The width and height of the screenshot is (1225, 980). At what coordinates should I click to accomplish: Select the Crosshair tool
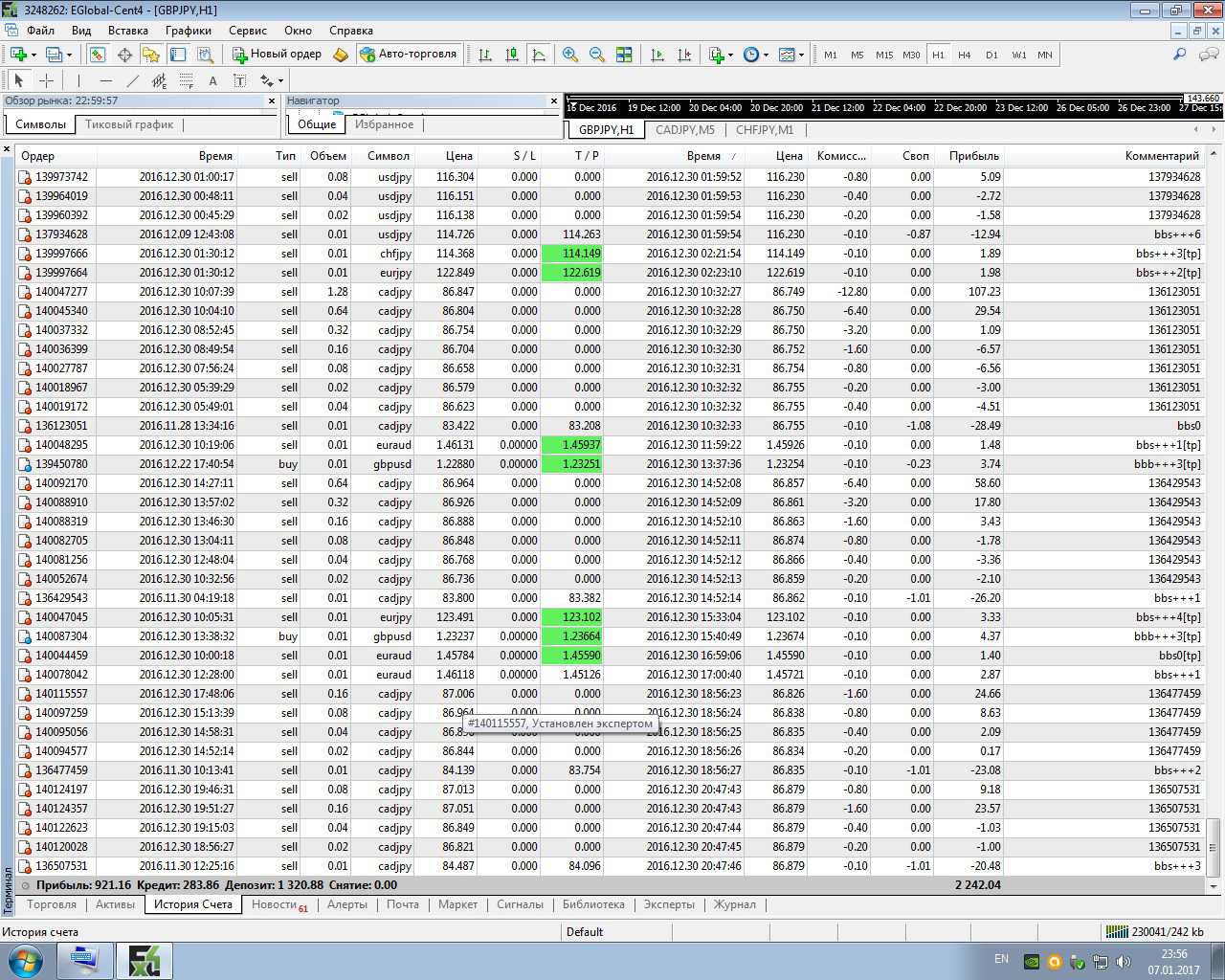point(46,81)
